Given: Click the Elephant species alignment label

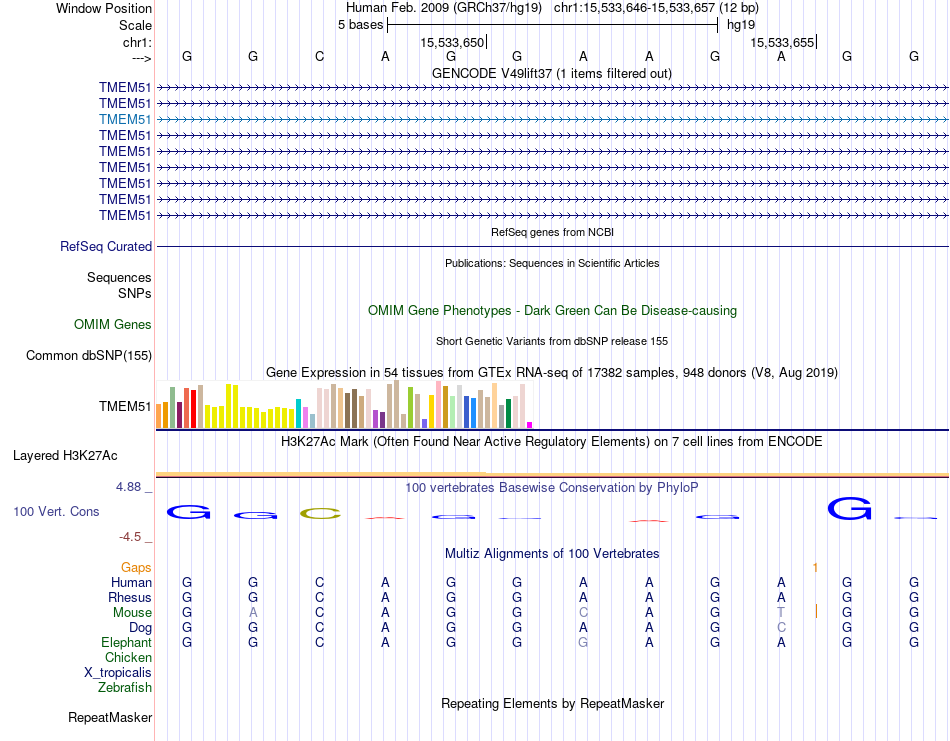Looking at the screenshot, I should point(127,642).
